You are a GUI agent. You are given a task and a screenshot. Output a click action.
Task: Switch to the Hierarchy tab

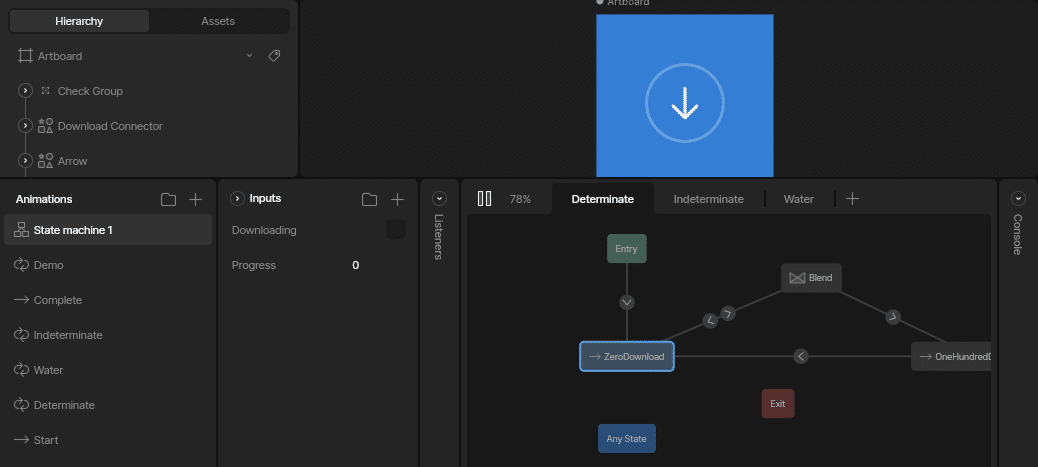79,21
